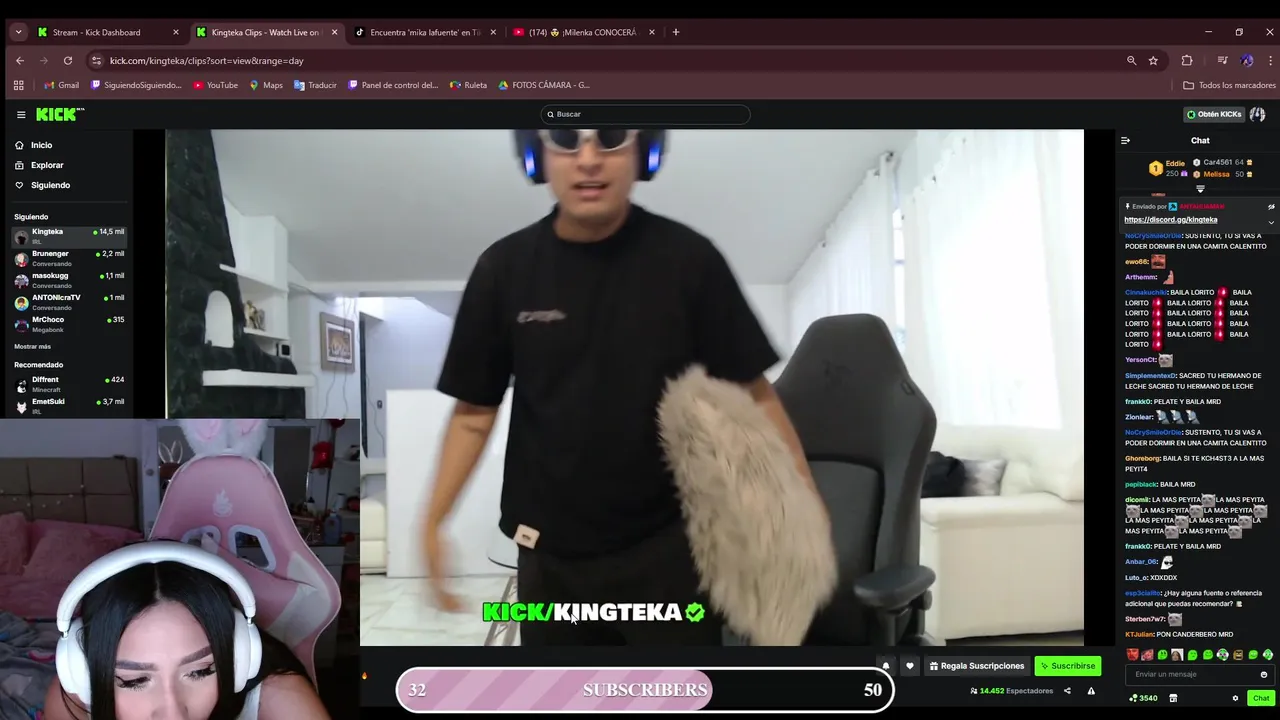The image size is (1280, 720).
Task: Open the tab search dropdown arrow
Action: tap(18, 32)
